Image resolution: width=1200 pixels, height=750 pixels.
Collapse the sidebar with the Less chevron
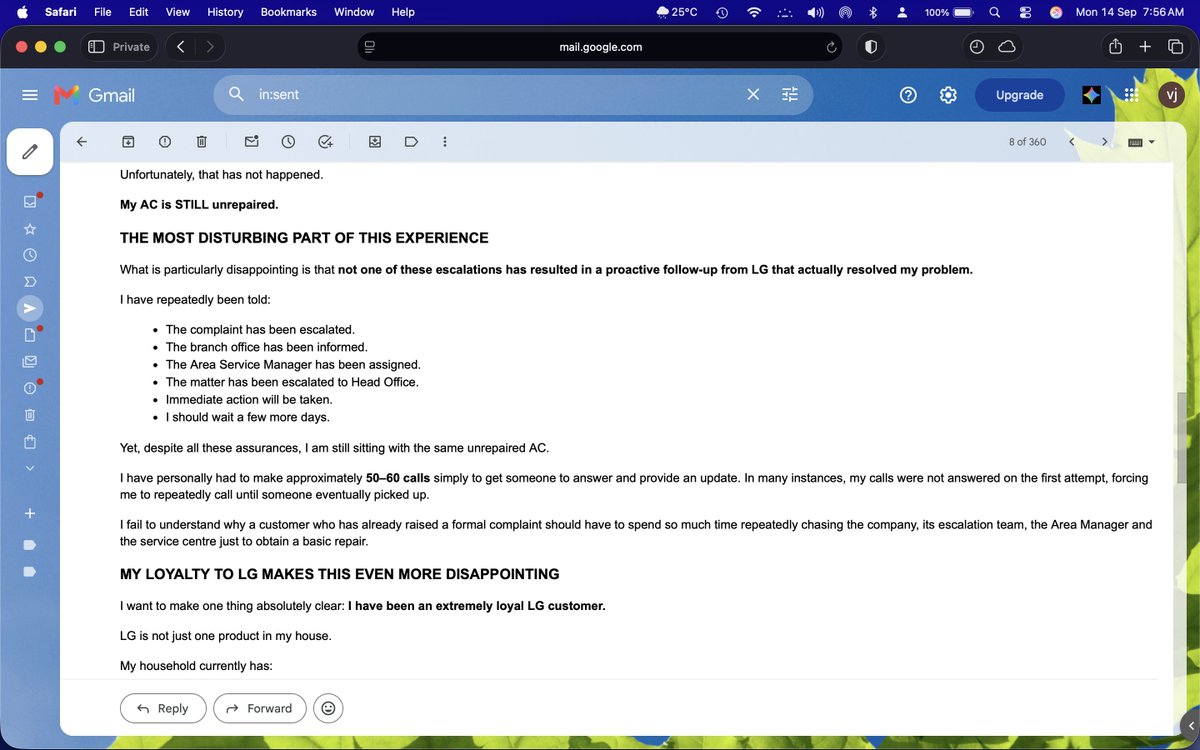point(30,468)
